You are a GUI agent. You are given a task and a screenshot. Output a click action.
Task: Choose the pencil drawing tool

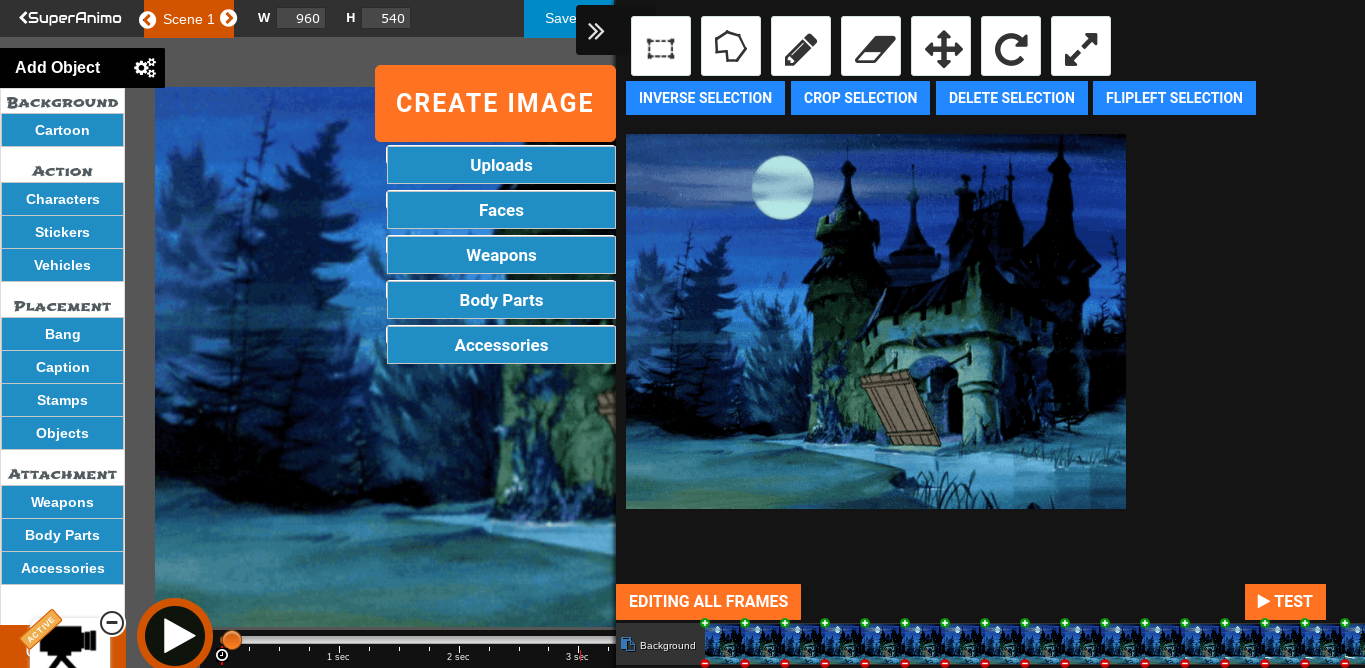pyautogui.click(x=801, y=46)
